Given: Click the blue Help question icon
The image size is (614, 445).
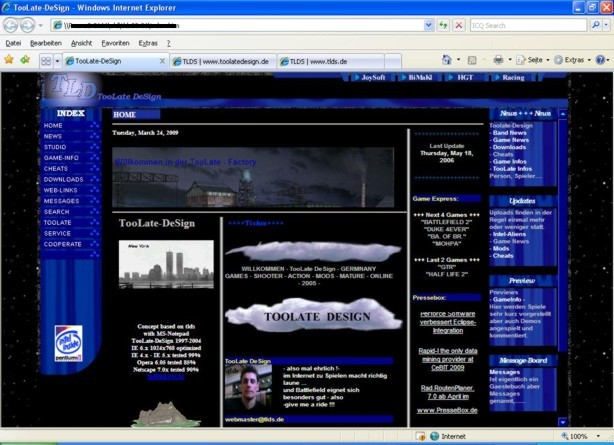Looking at the screenshot, I should click(x=600, y=60).
